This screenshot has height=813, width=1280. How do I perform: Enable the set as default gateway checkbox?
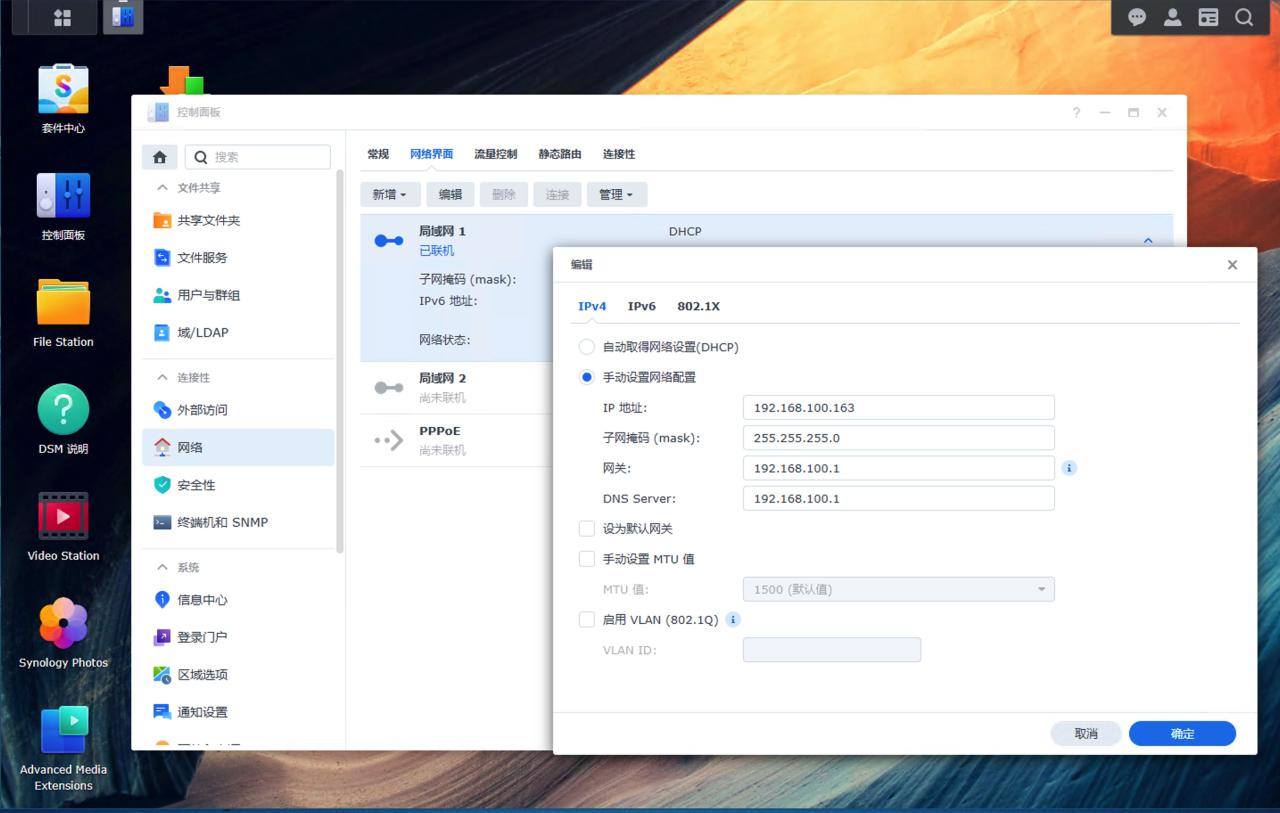587,529
